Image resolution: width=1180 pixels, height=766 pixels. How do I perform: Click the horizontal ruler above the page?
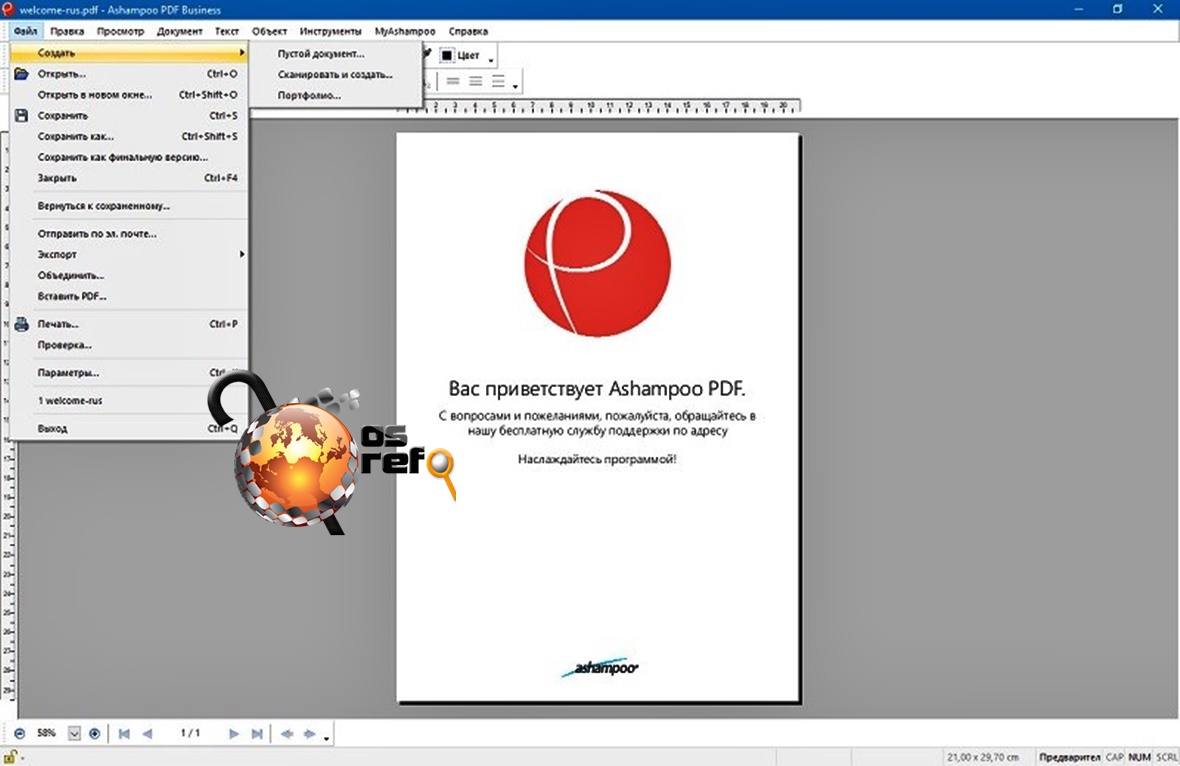(599, 107)
